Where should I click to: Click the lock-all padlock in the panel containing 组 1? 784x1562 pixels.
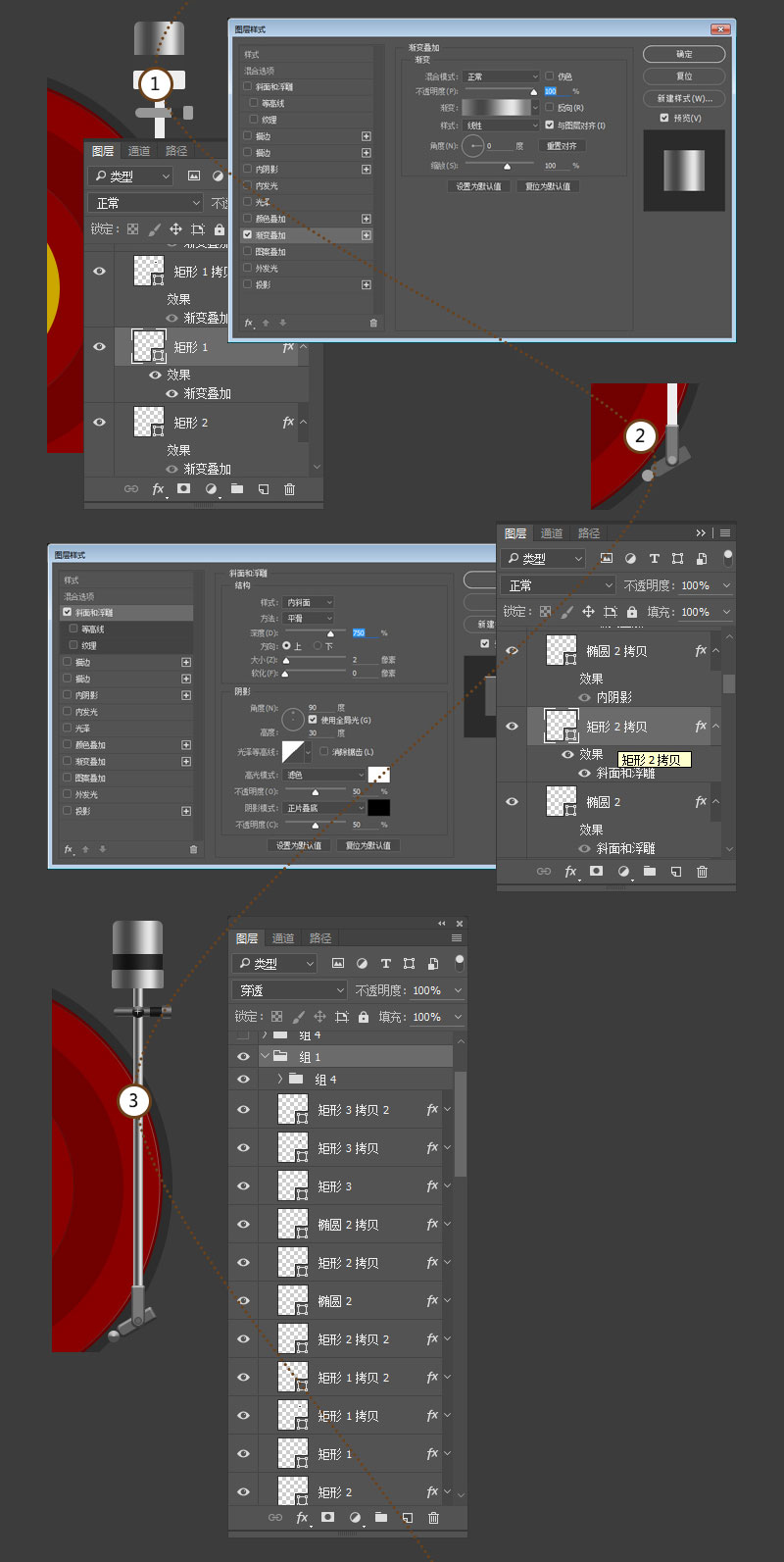(364, 1017)
